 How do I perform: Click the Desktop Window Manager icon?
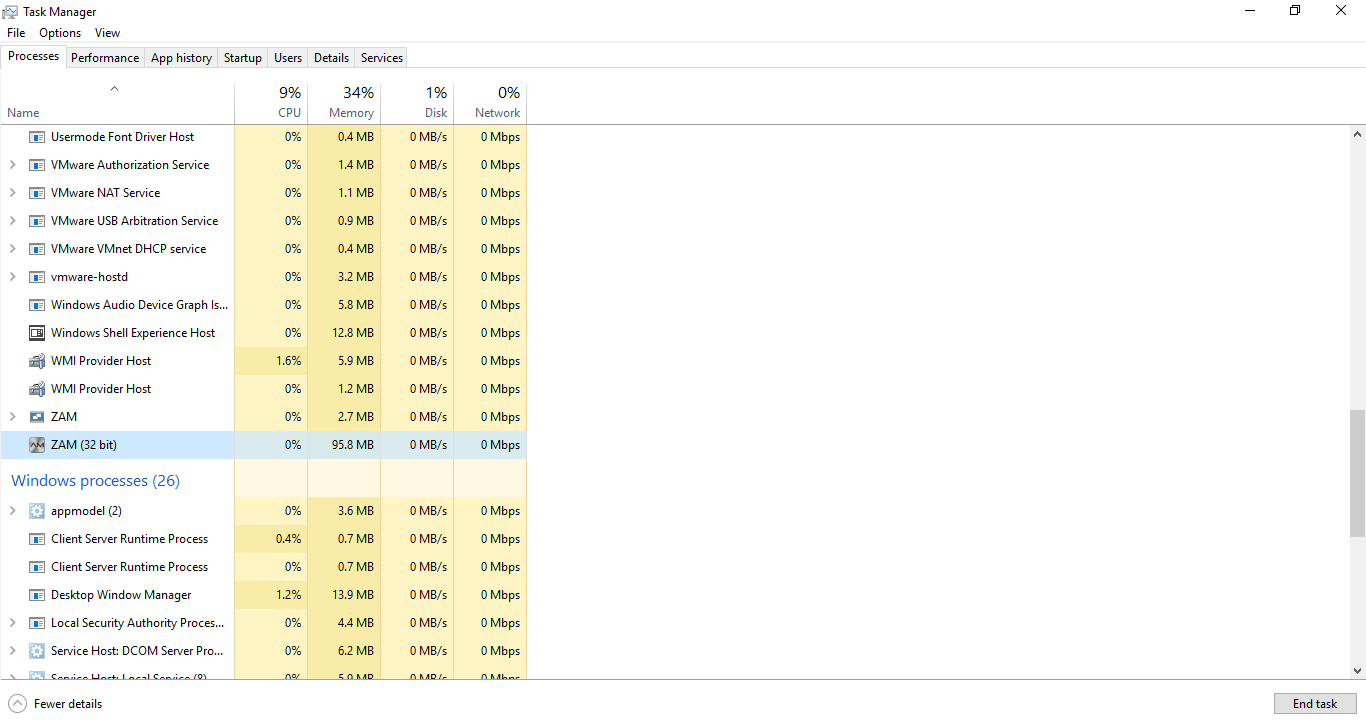pos(37,595)
